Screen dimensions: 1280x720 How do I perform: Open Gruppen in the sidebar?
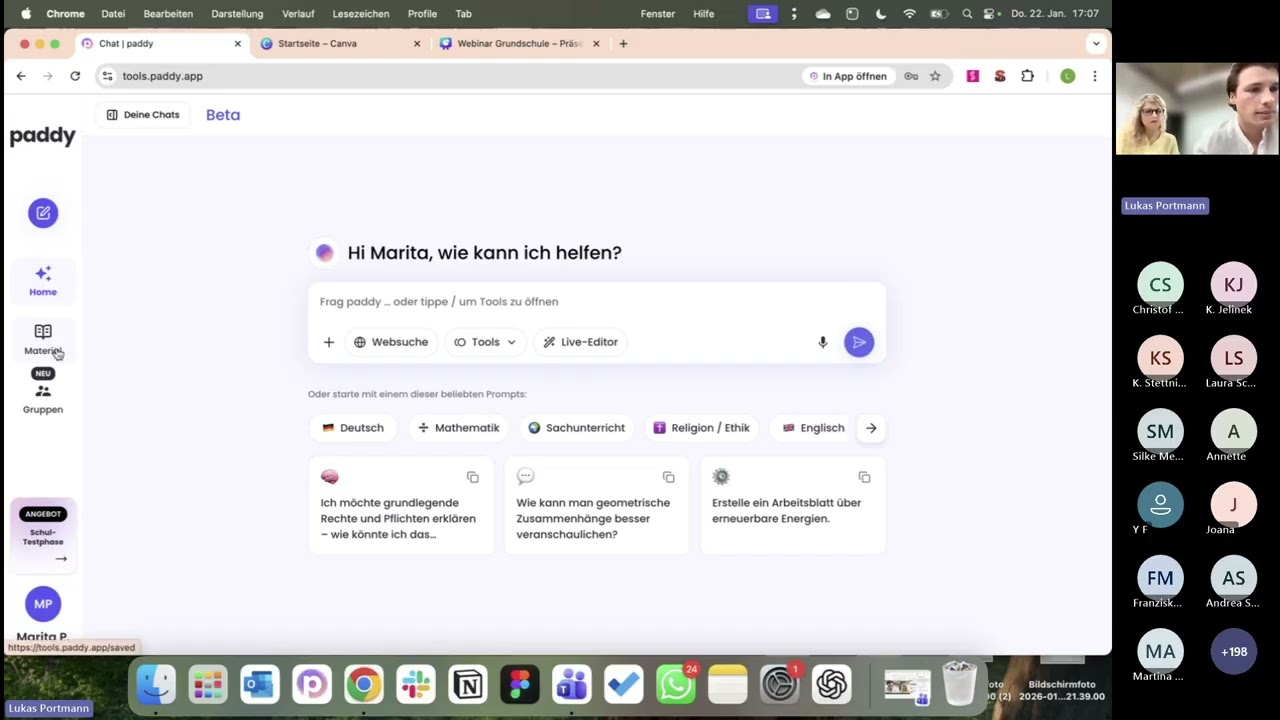pos(43,398)
